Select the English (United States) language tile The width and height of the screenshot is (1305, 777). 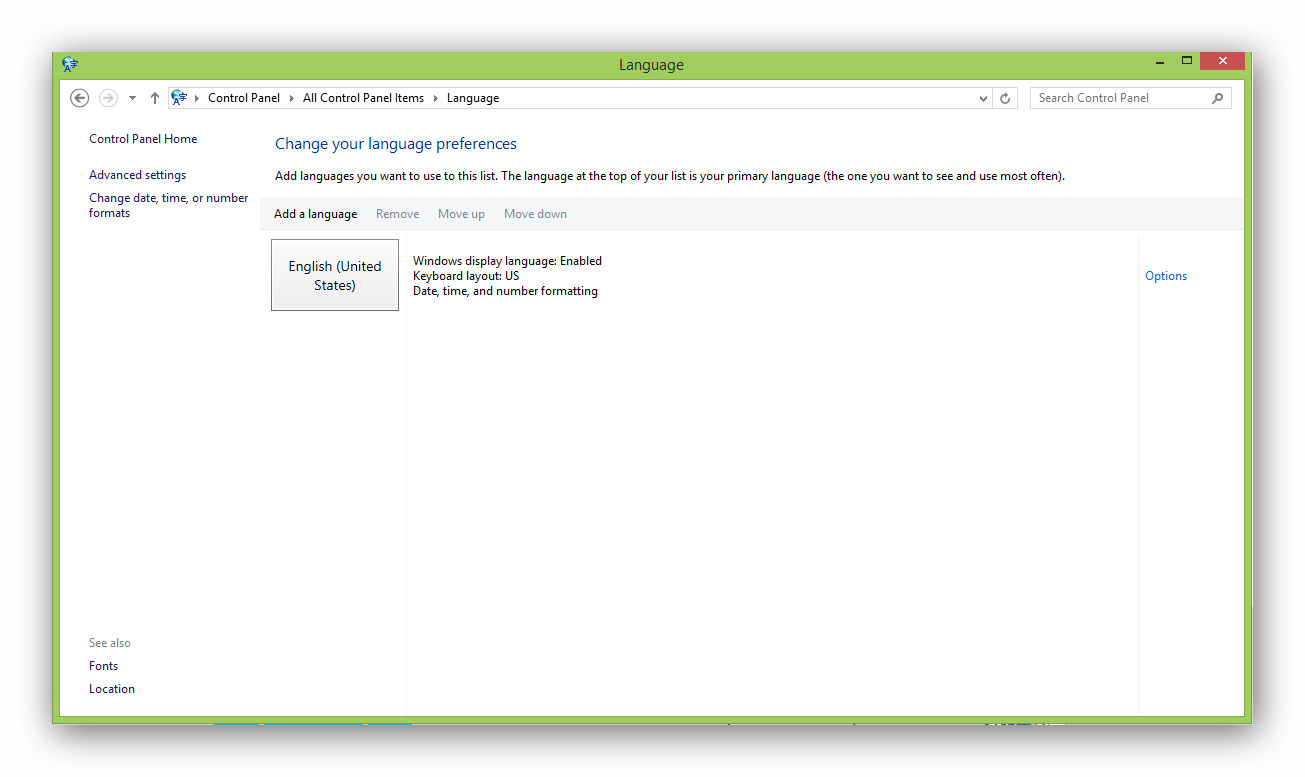(x=335, y=275)
